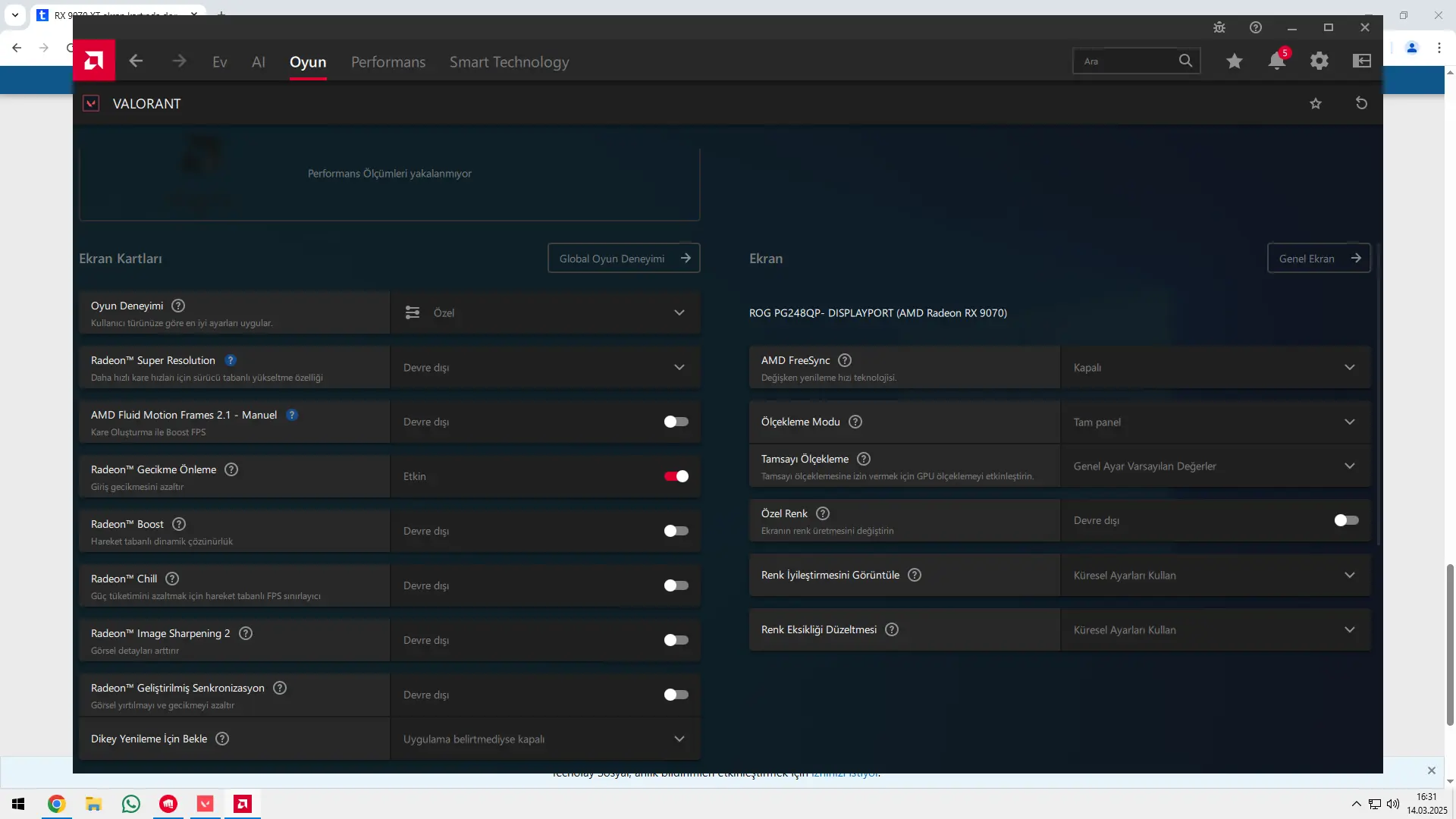Viewport: 1456px width, 819px height.
Task: Open Dikey Yenileme İçin Bekle dropdown
Action: [x=545, y=739]
